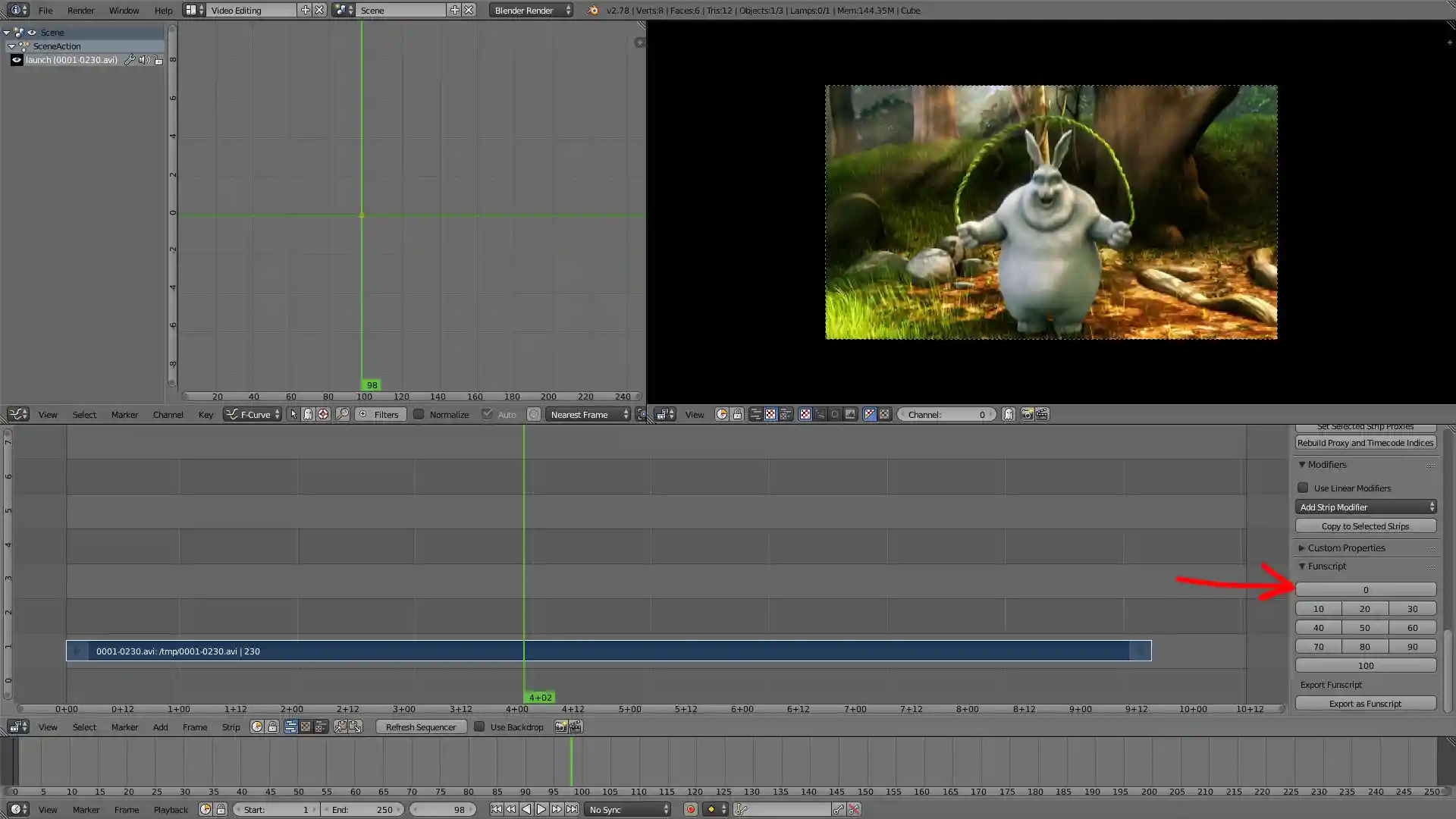
Task: Click the Funscript value 0 slider field
Action: point(1365,589)
